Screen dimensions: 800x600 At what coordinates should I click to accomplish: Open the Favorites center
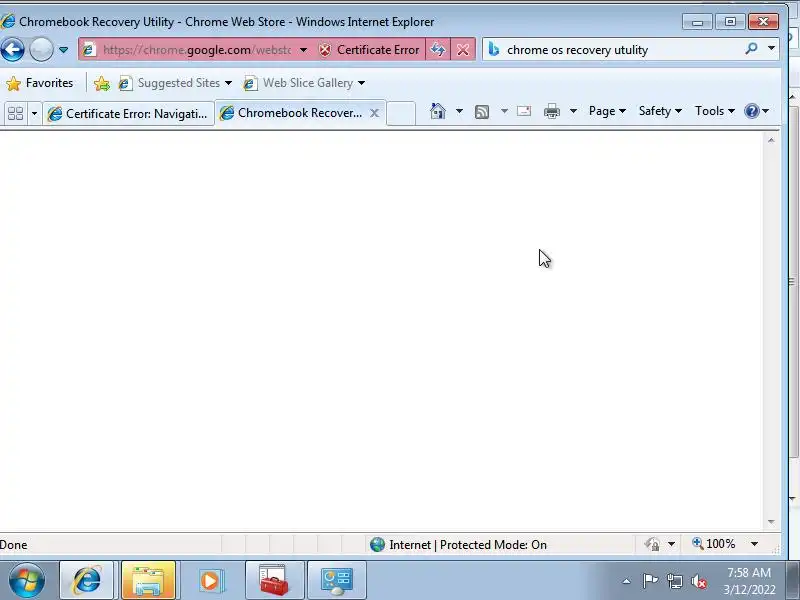tap(40, 83)
